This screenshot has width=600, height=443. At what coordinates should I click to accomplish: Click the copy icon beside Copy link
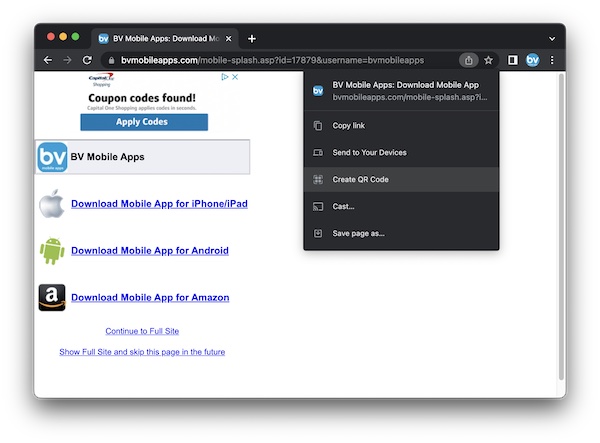click(318, 125)
